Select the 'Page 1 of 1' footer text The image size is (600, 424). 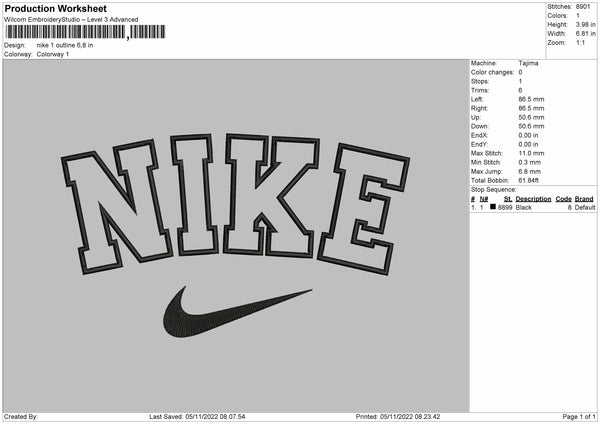579,416
